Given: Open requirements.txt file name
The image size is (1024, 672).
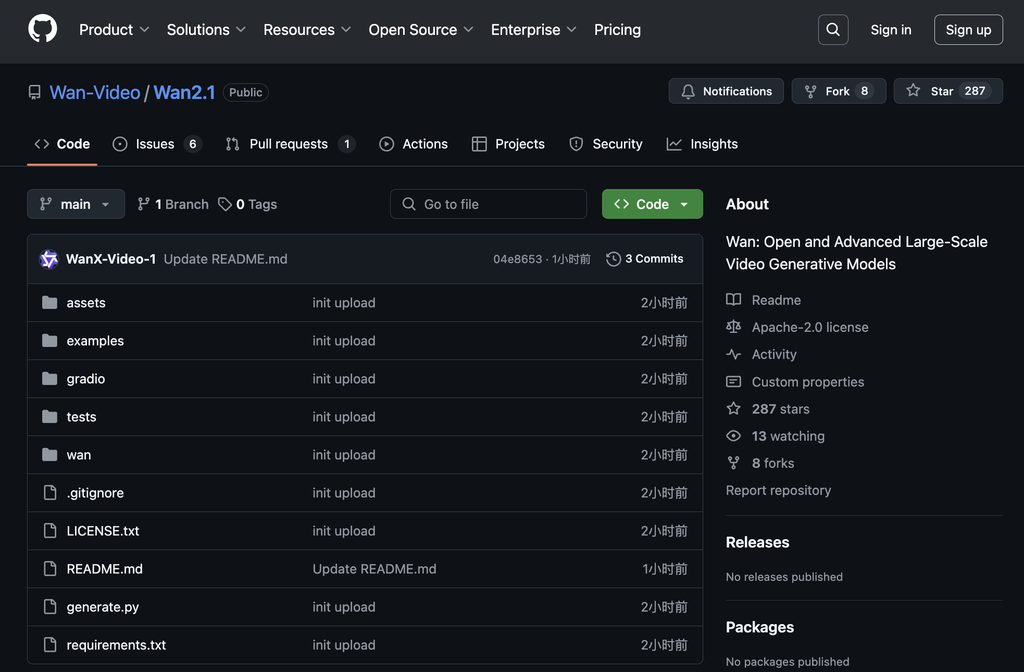Looking at the screenshot, I should tap(116, 645).
